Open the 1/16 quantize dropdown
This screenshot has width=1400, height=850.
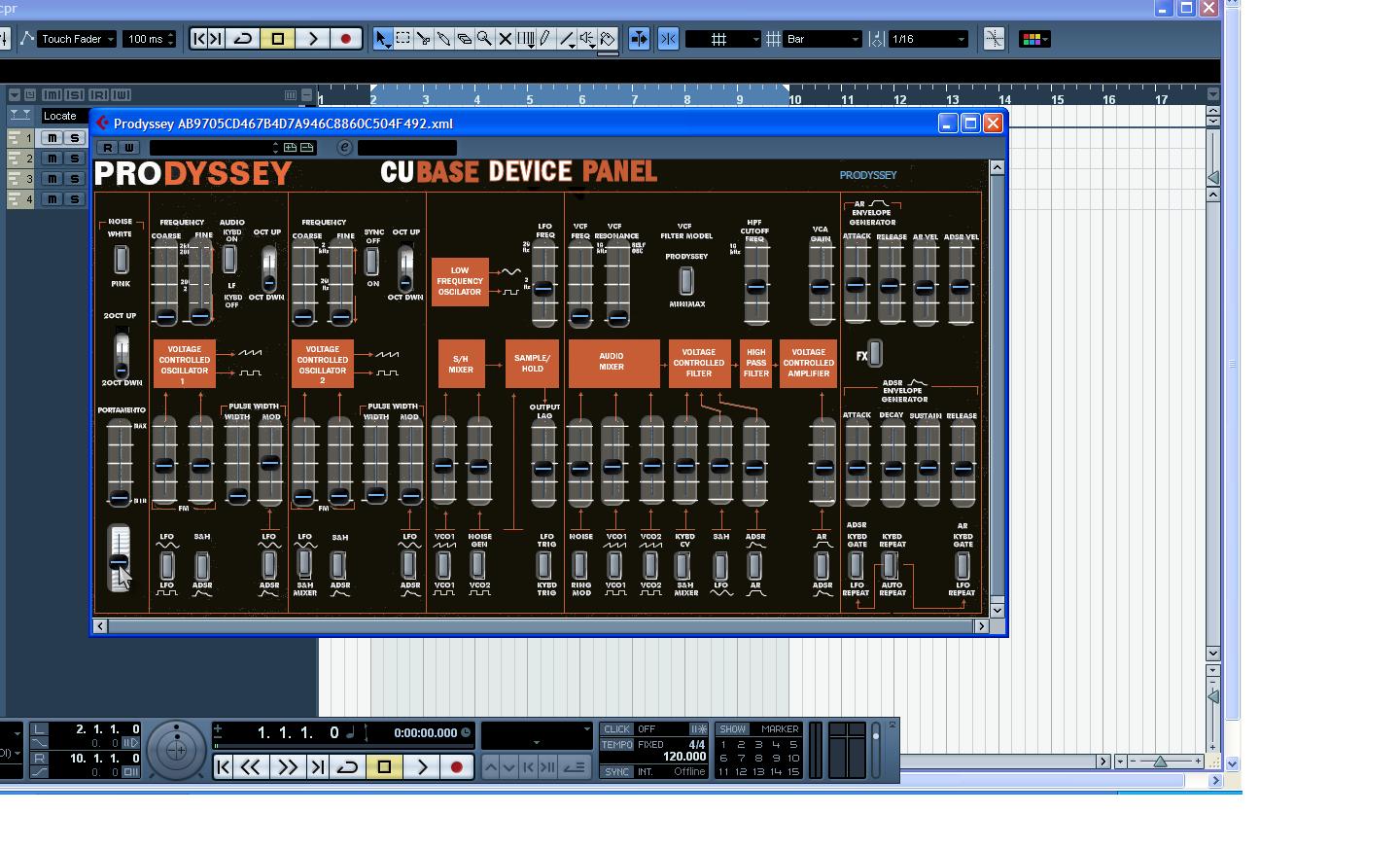click(x=927, y=39)
